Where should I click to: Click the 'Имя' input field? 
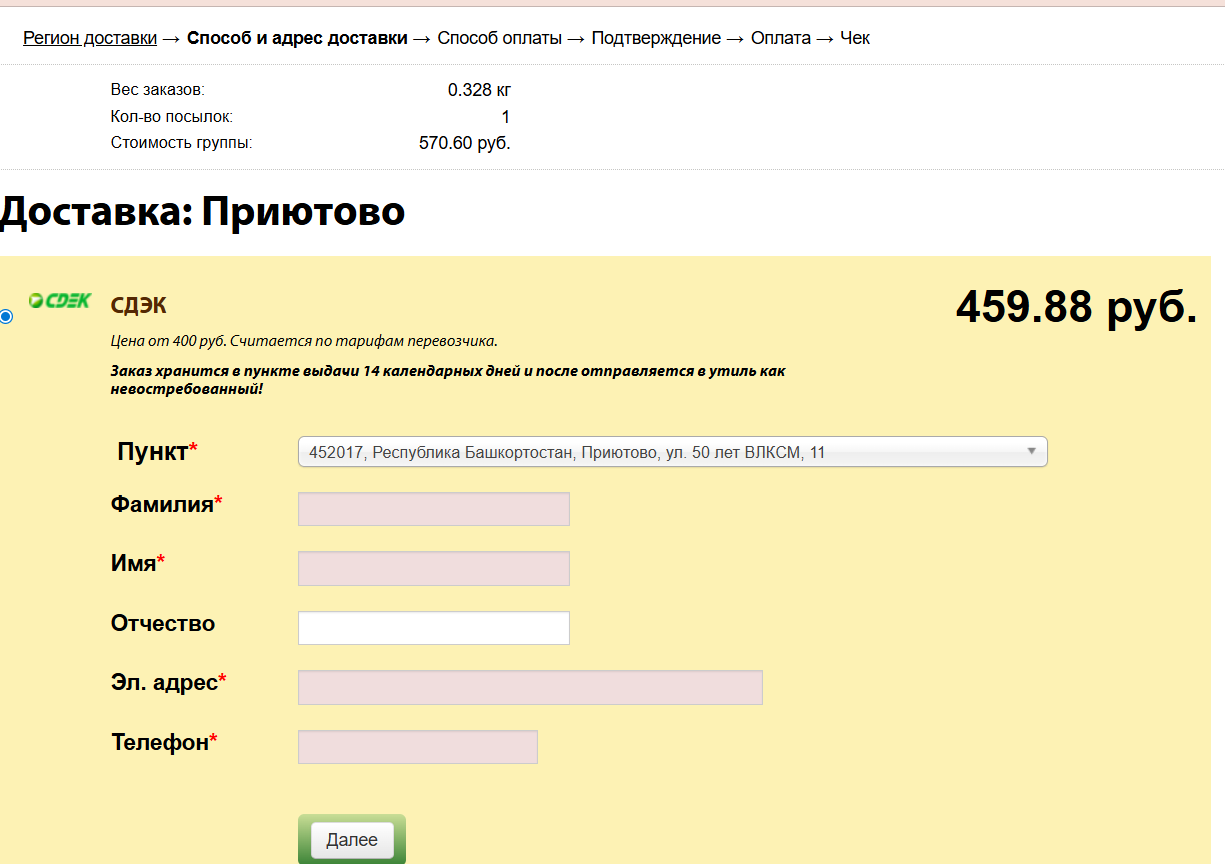(434, 568)
